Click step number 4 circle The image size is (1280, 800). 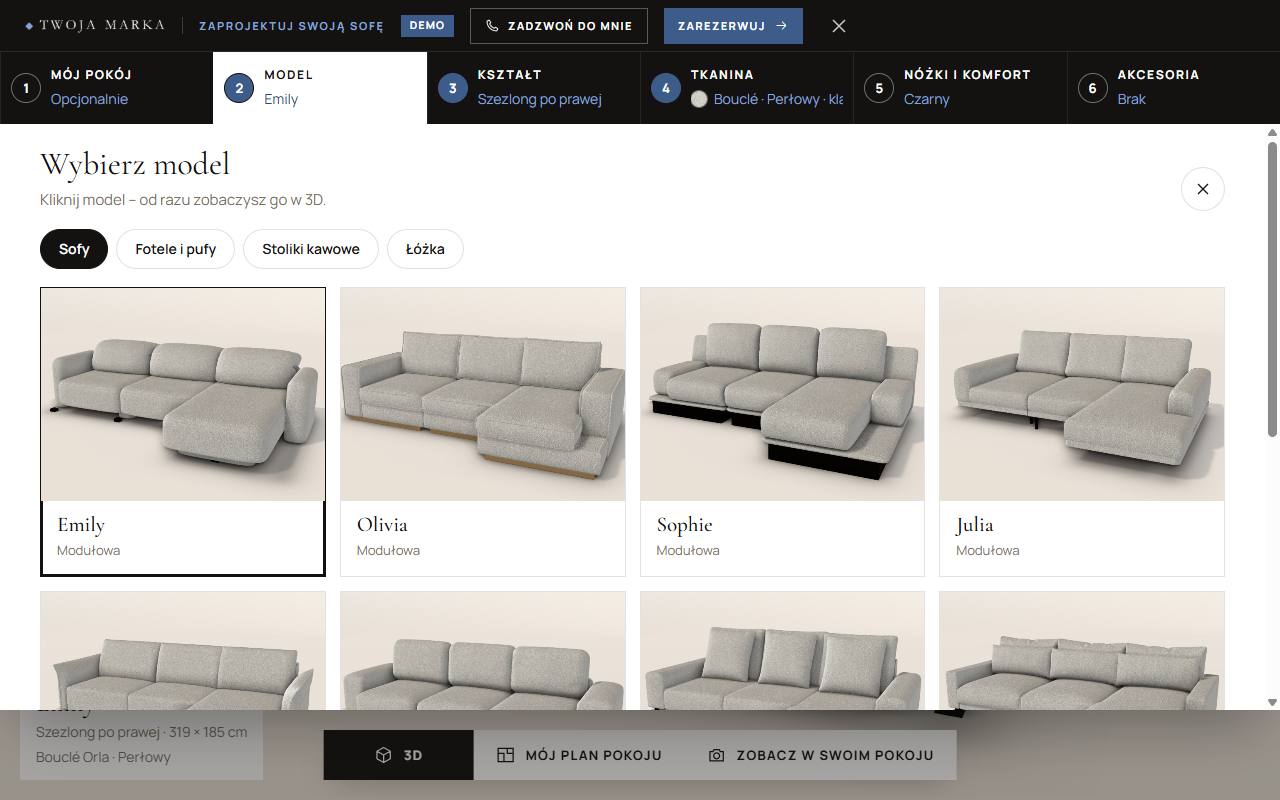(666, 88)
